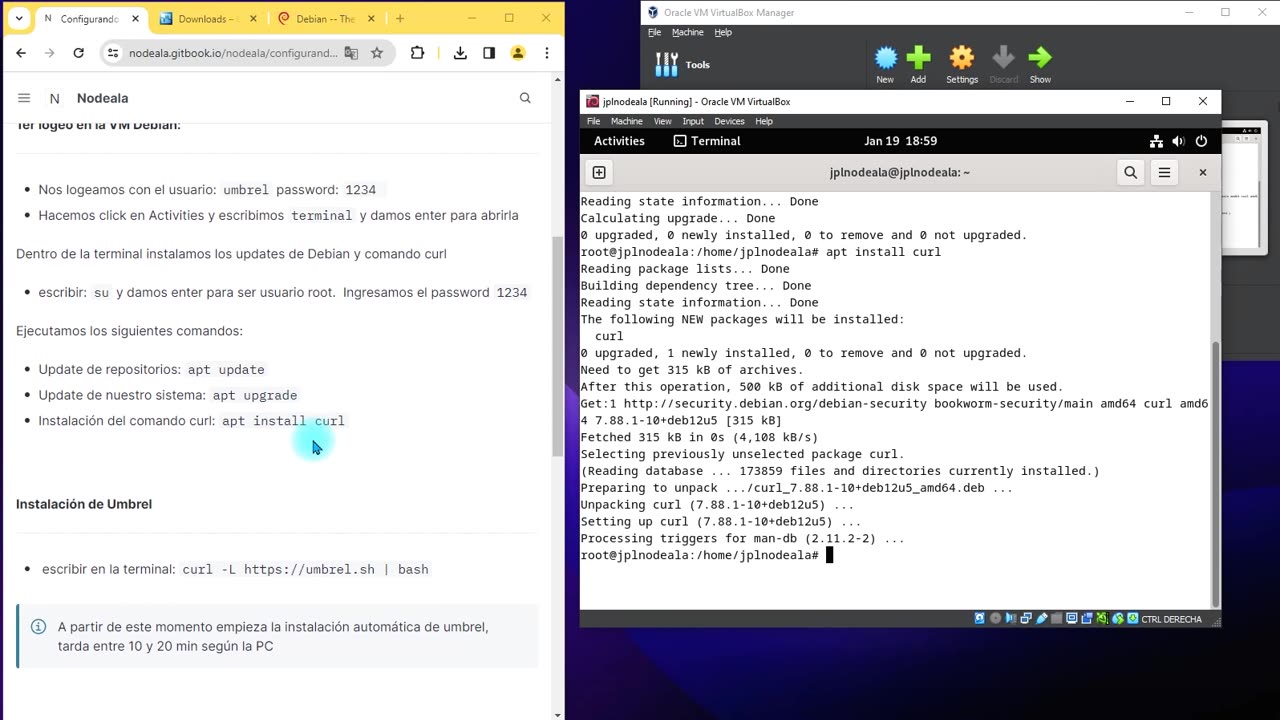Click the GNOME network status icon

tap(1156, 141)
